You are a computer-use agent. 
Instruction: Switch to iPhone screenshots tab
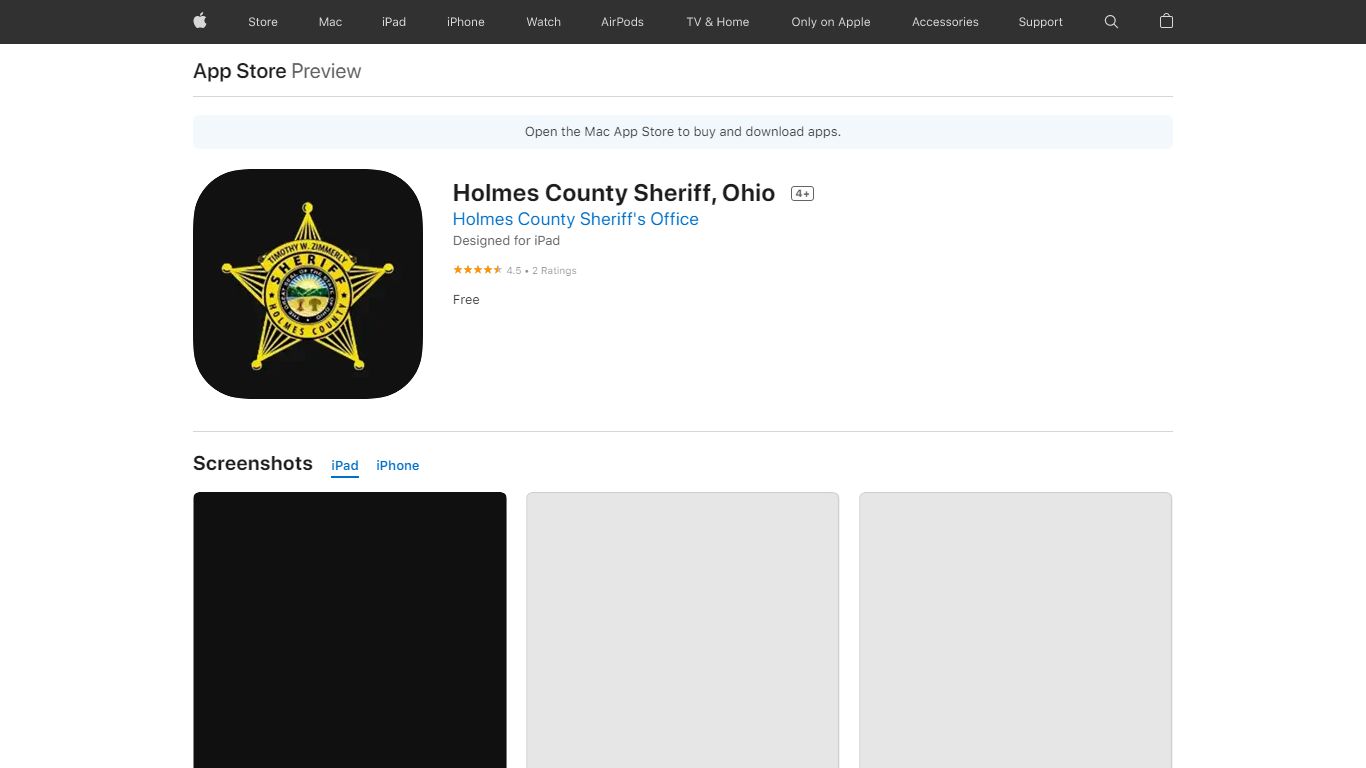[x=398, y=466]
